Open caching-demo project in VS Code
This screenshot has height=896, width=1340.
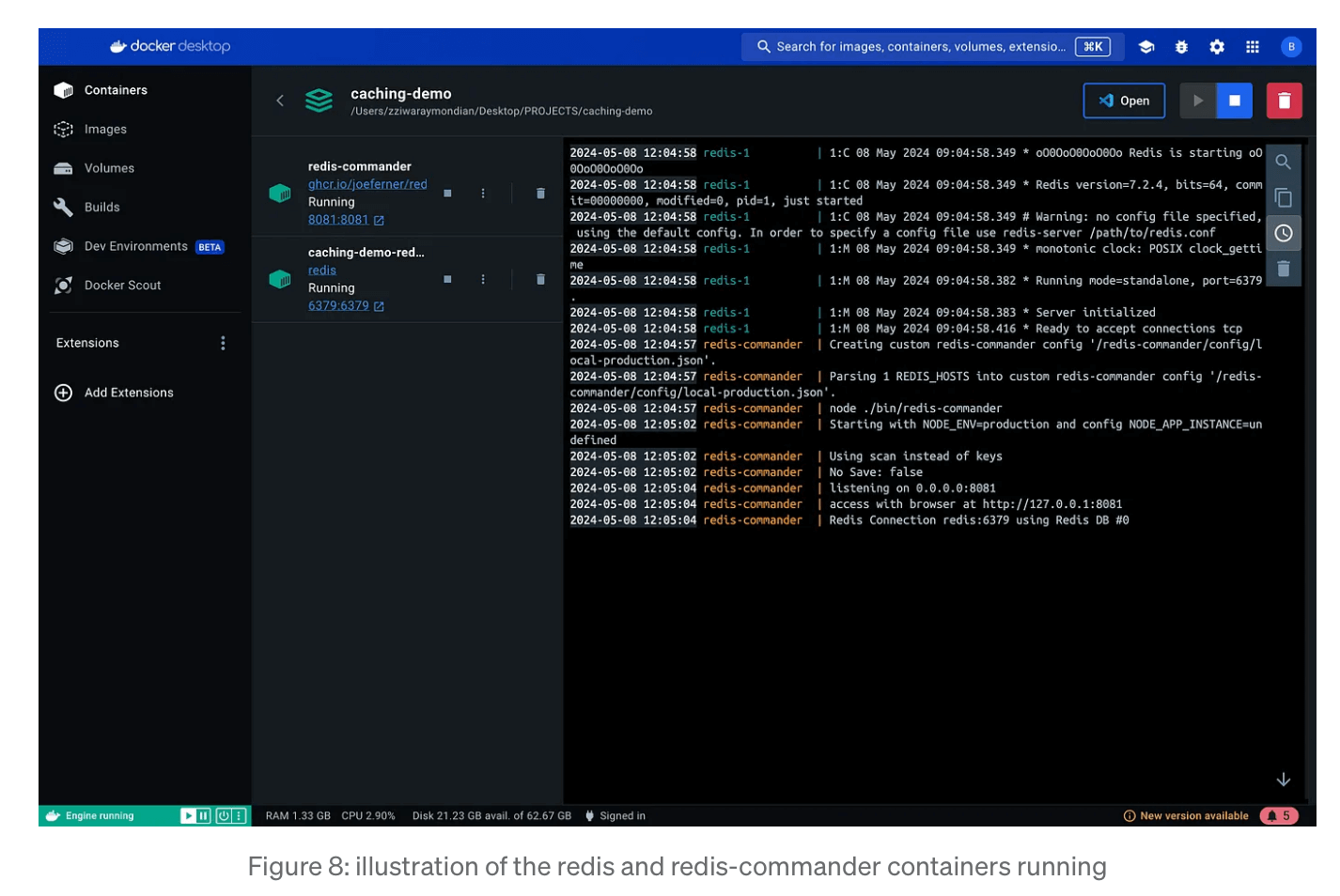1124,100
